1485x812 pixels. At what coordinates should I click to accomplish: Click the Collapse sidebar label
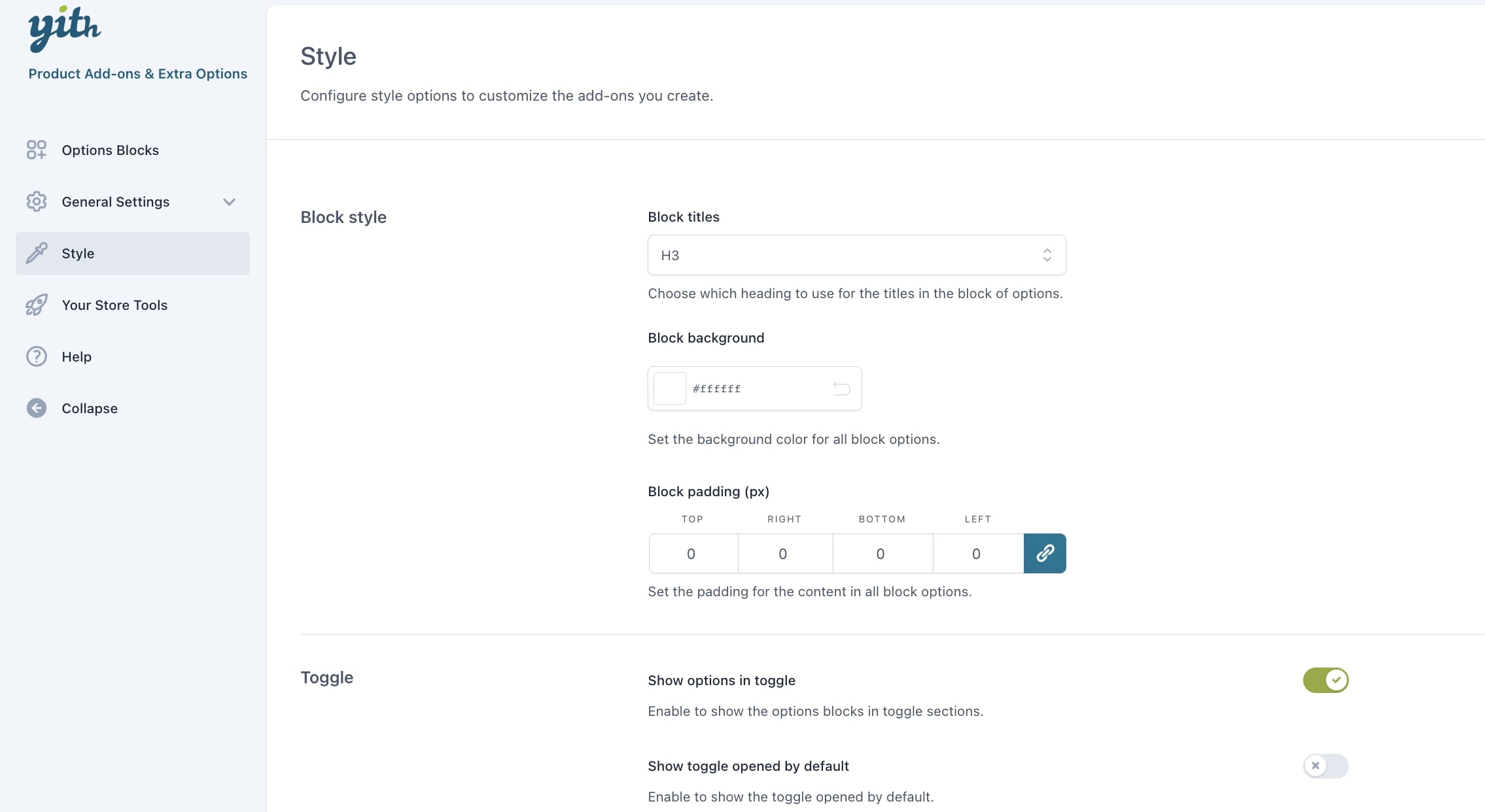tap(90, 408)
